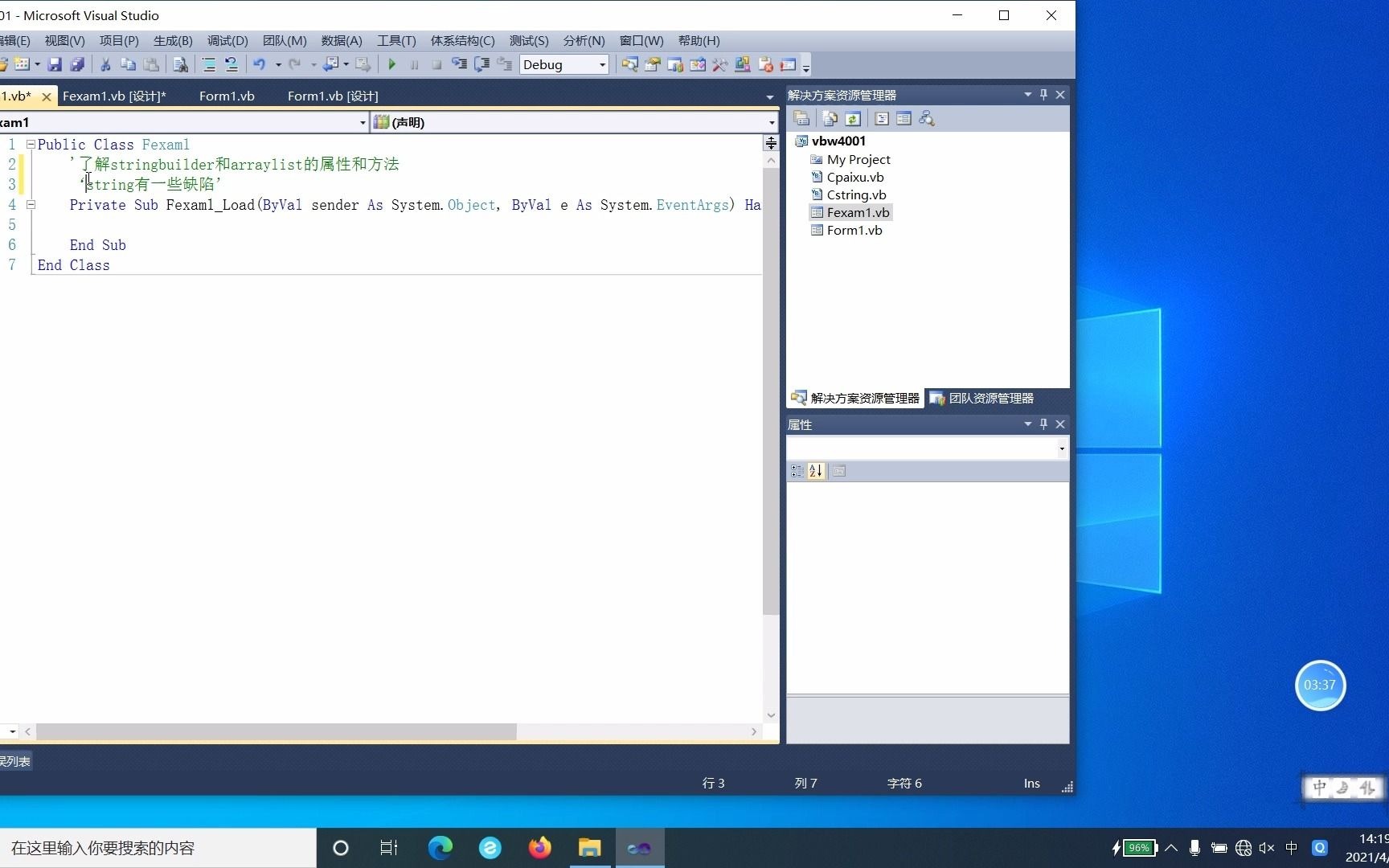Screen dimensions: 1389x868
Task: Open the 调试(D) menu
Action: point(227,41)
